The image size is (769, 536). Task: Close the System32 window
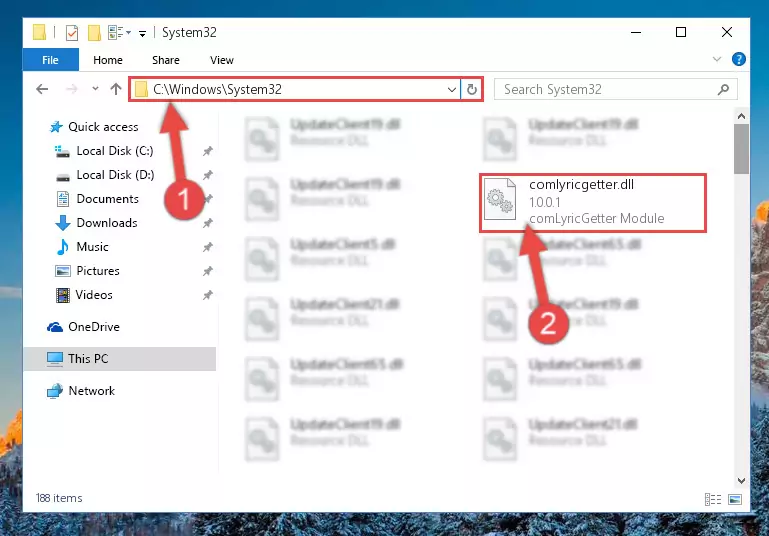click(727, 32)
